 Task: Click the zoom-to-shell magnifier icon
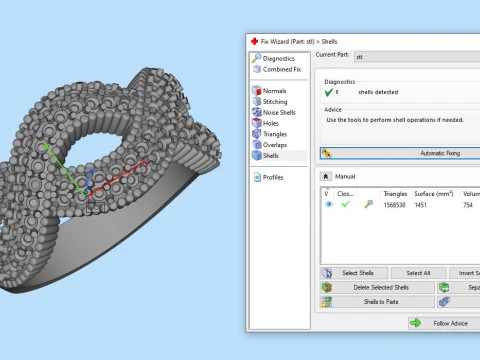(368, 204)
